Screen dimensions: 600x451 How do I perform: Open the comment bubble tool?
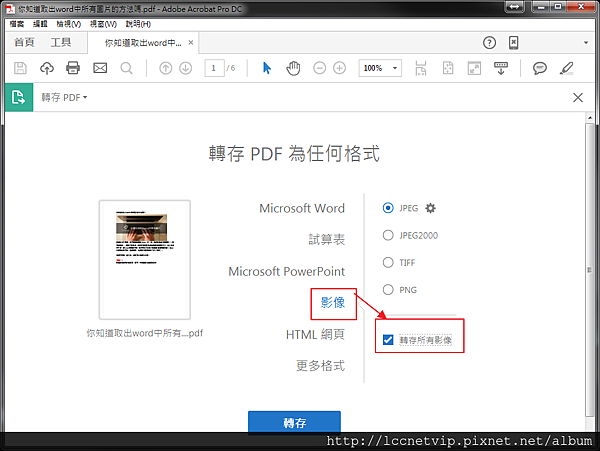(540, 68)
